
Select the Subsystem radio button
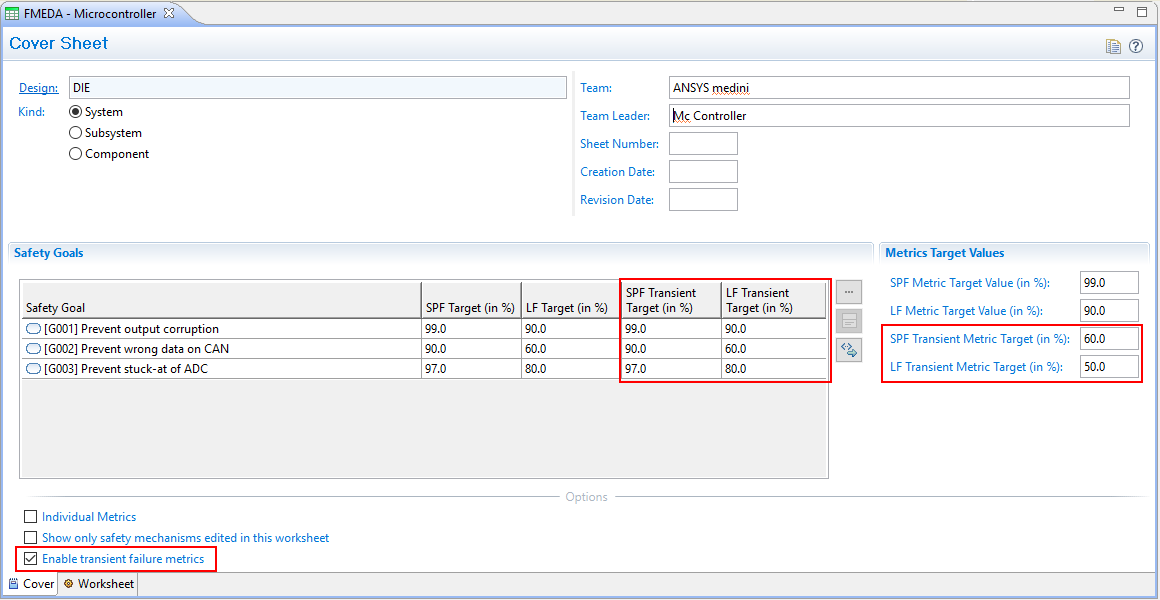tap(76, 133)
